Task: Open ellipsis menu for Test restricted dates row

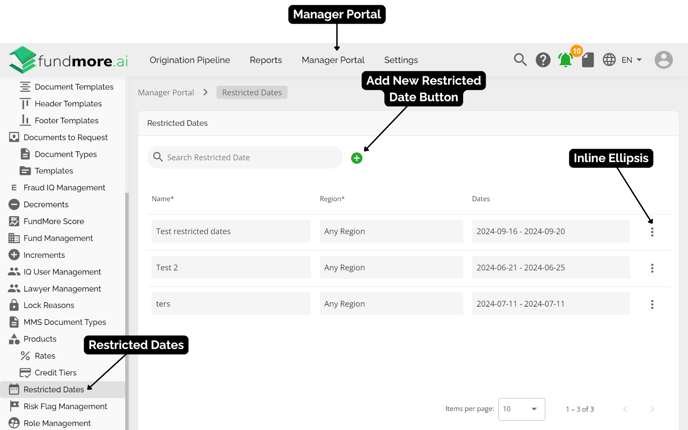Action: [x=652, y=232]
